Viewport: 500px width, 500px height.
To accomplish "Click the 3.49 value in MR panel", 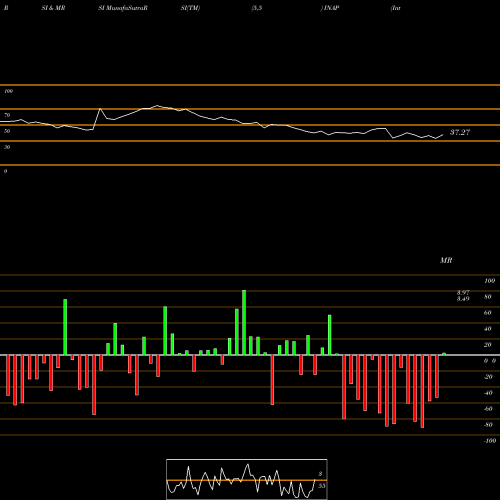I will [463, 298].
